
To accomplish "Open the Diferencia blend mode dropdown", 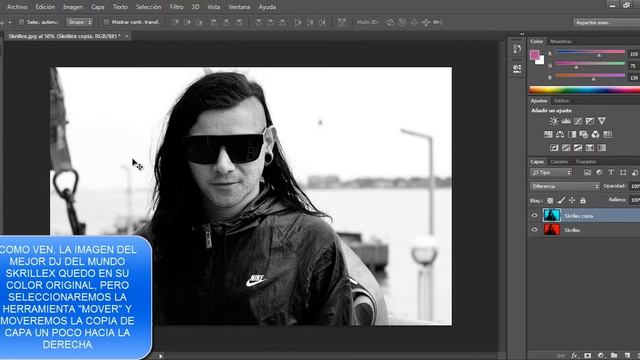I will [x=565, y=186].
